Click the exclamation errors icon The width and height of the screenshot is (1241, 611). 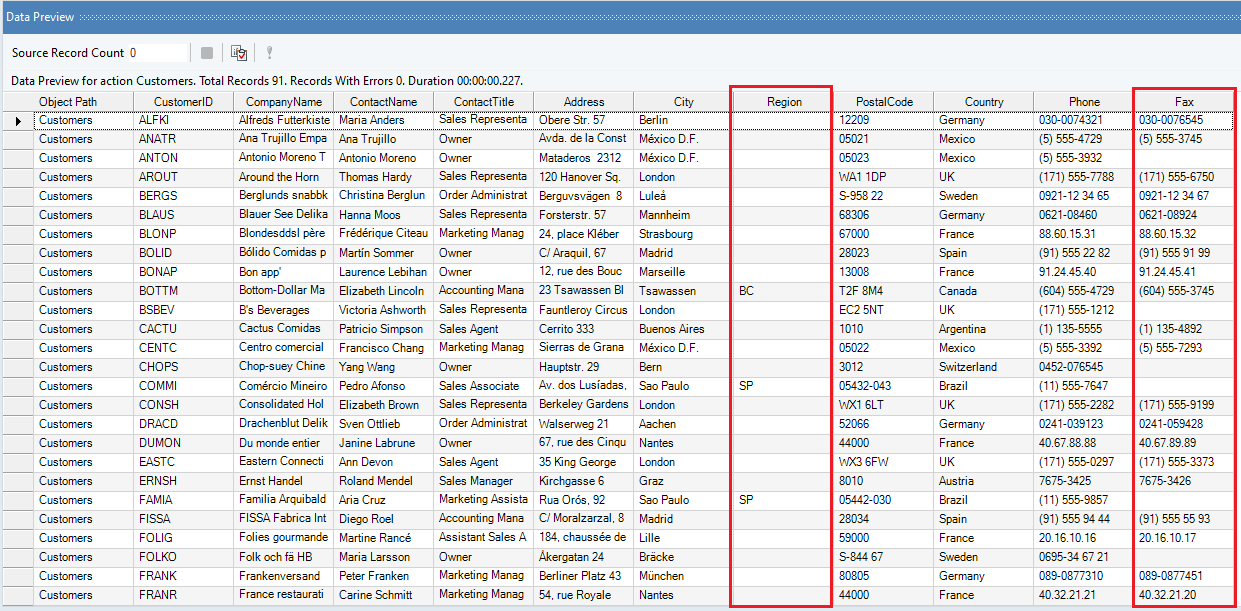tap(269, 53)
